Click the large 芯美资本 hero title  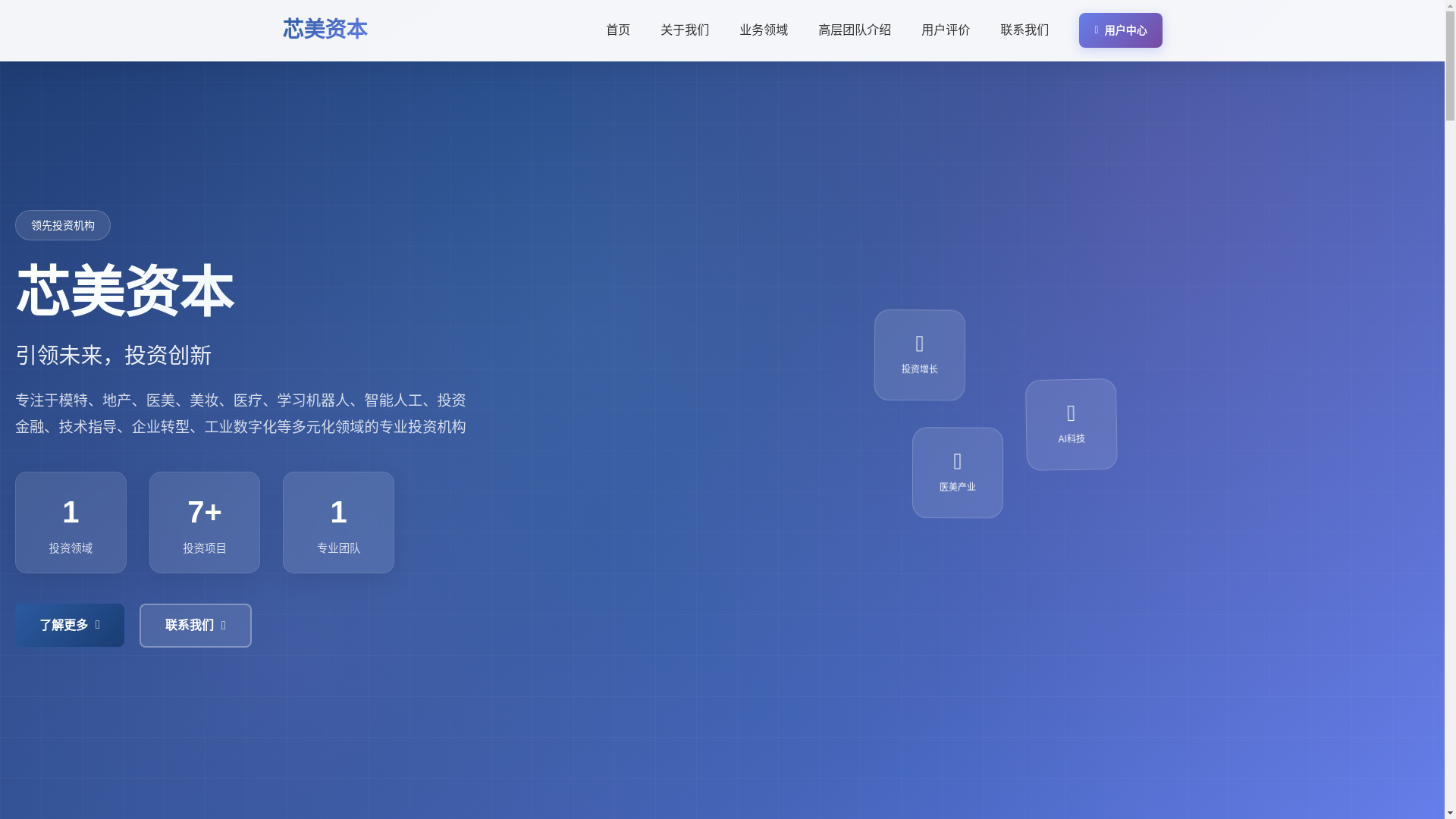tap(124, 291)
